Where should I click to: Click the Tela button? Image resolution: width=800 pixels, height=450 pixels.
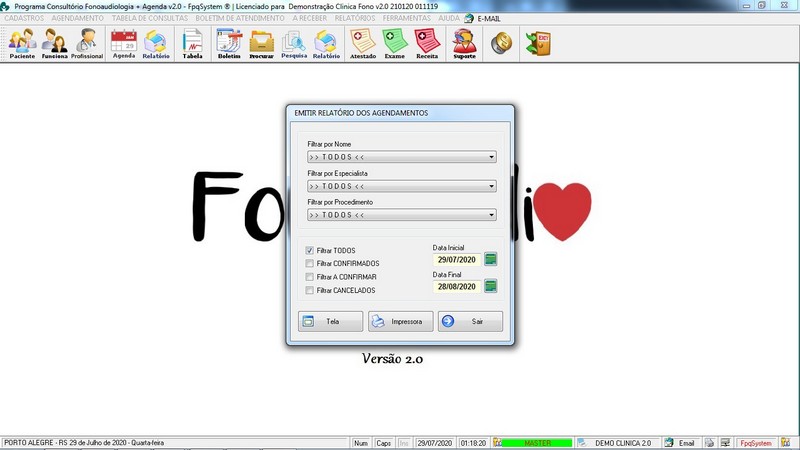point(331,321)
